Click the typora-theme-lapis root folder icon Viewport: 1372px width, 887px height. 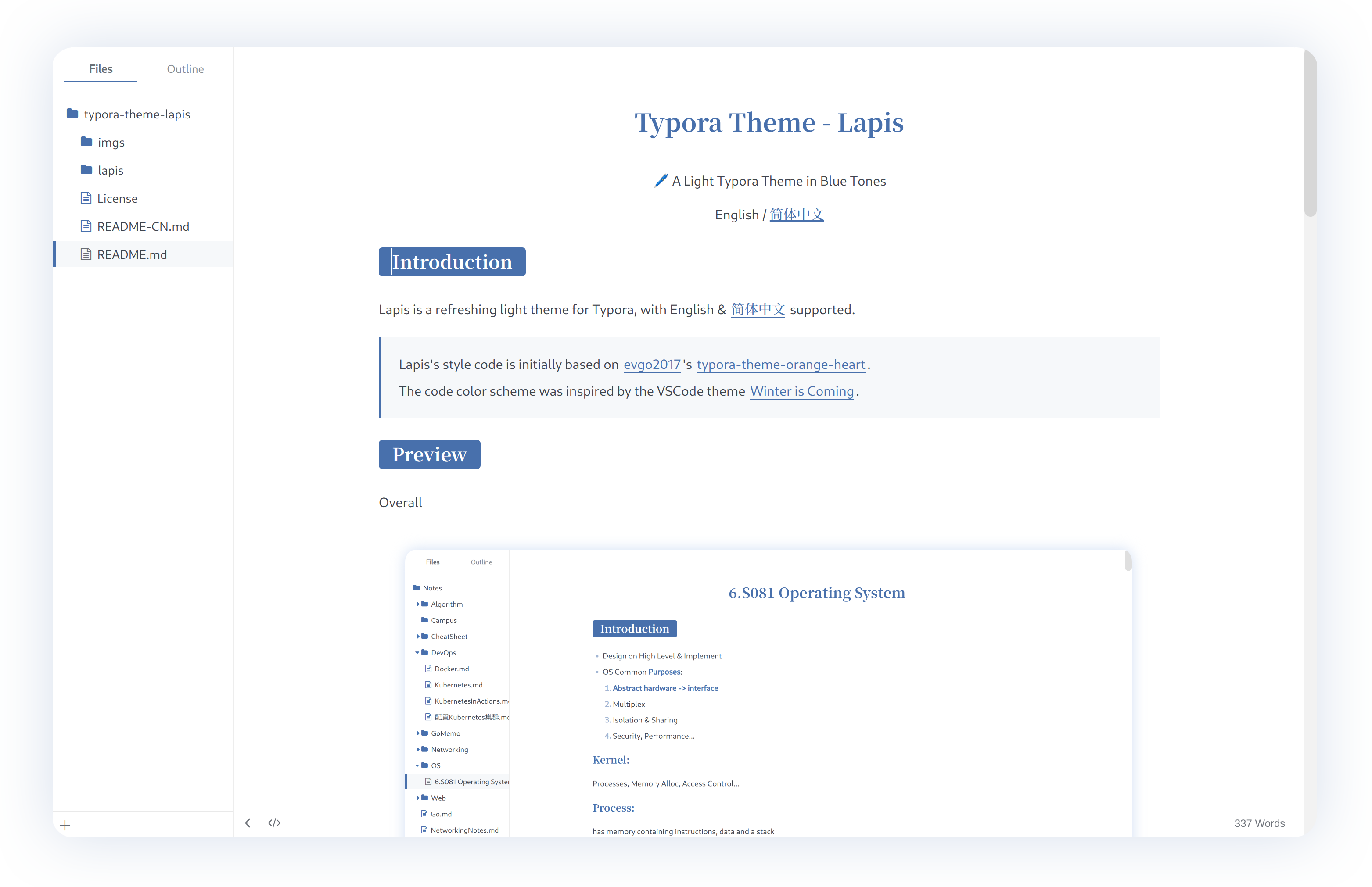click(x=72, y=114)
